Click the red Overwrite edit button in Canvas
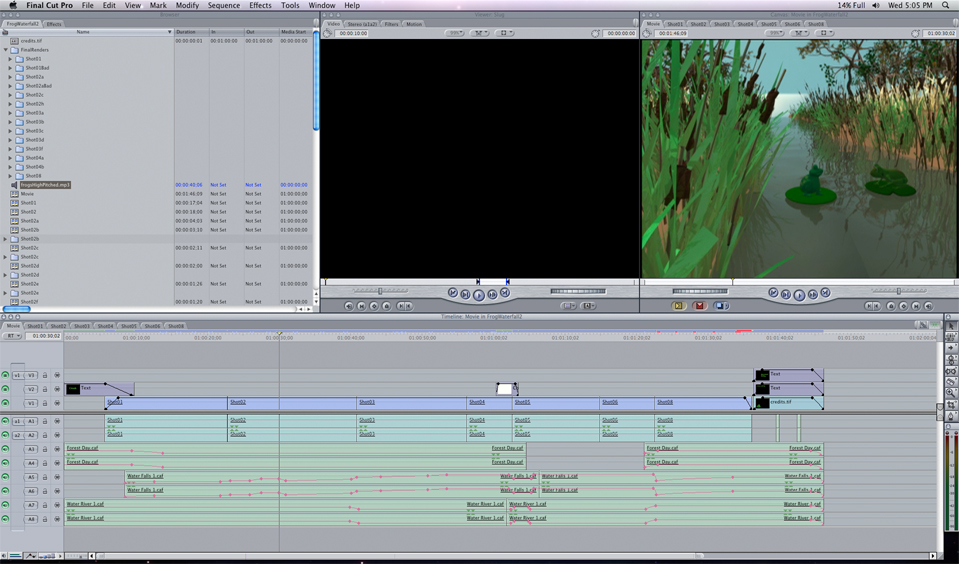 click(x=700, y=306)
